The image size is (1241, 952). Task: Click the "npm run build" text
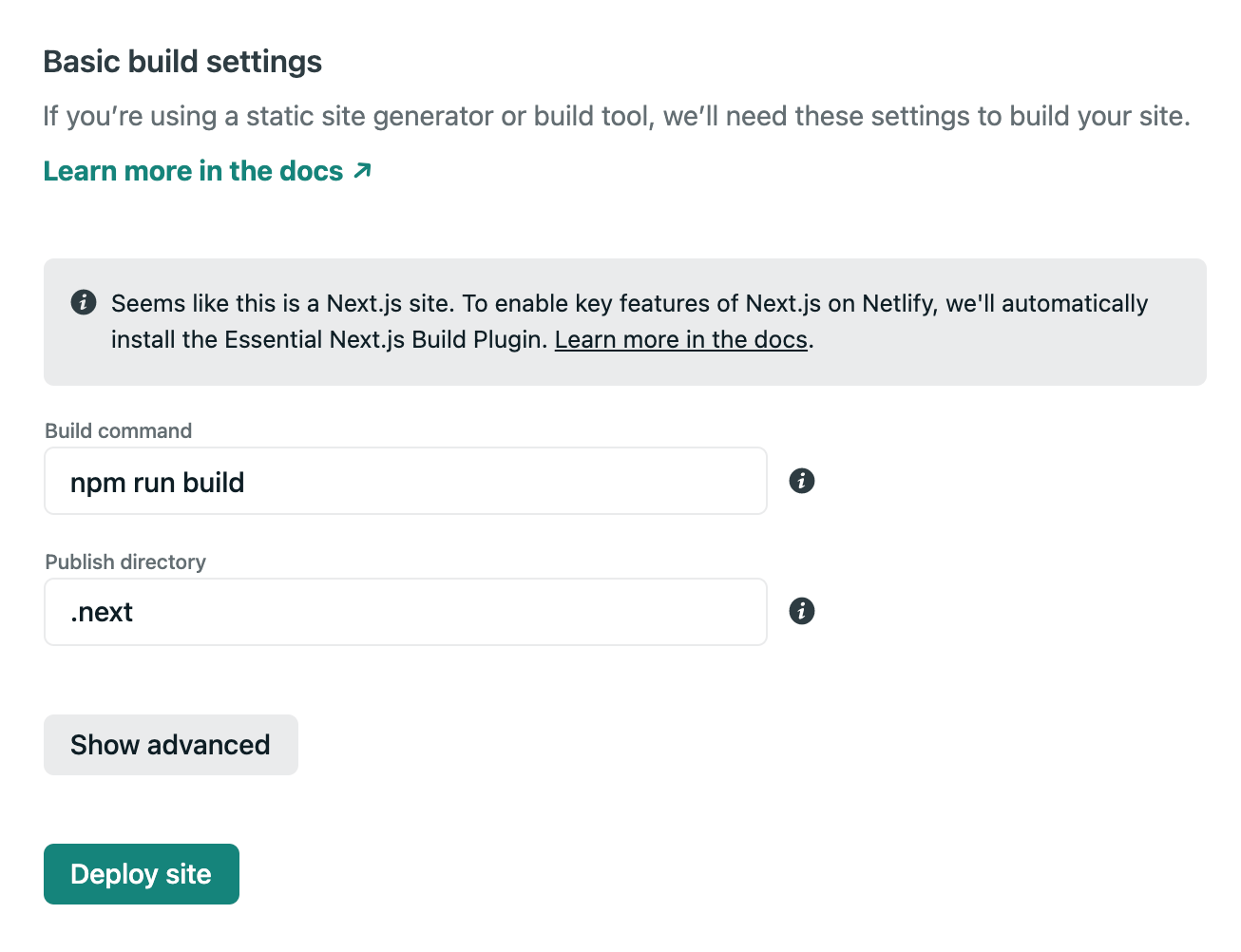tap(158, 483)
